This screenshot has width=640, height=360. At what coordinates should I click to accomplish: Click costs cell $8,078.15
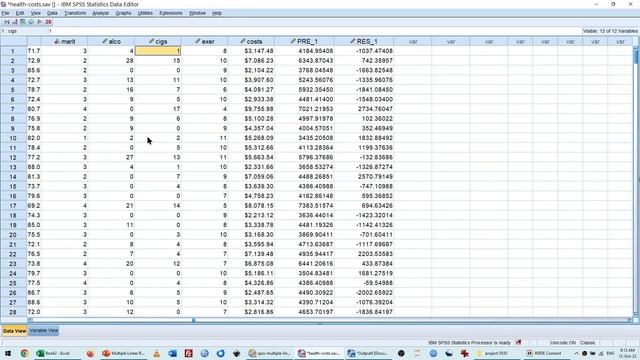click(x=251, y=206)
